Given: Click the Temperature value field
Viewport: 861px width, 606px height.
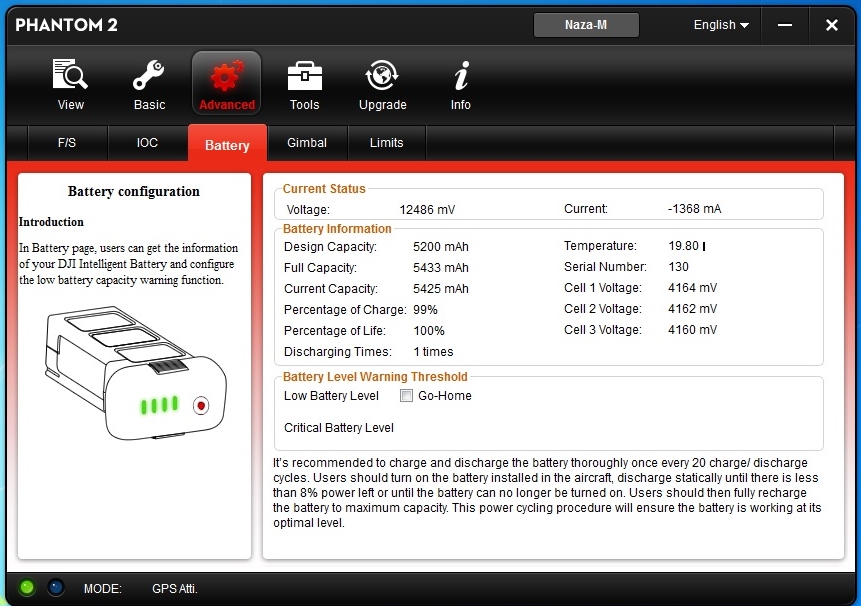Looking at the screenshot, I should pyautogui.click(x=684, y=246).
